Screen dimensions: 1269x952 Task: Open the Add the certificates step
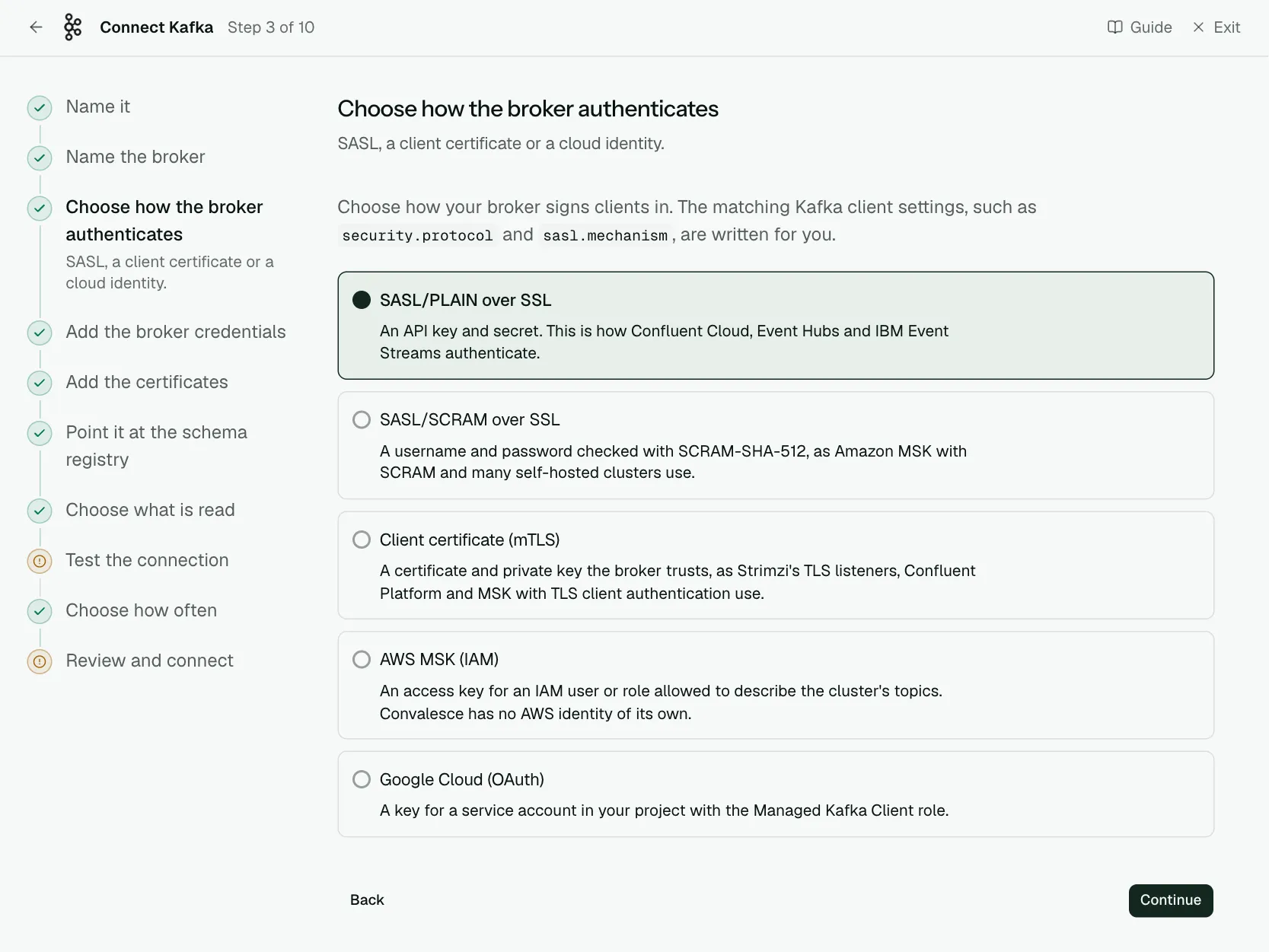[x=147, y=382]
